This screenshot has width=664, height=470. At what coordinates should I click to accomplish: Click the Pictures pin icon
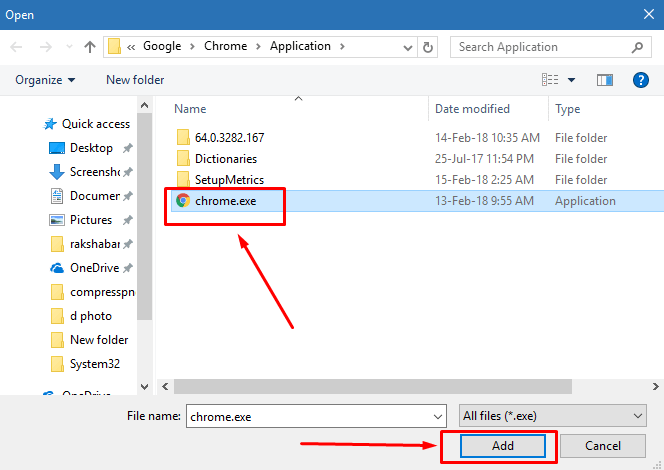point(127,220)
